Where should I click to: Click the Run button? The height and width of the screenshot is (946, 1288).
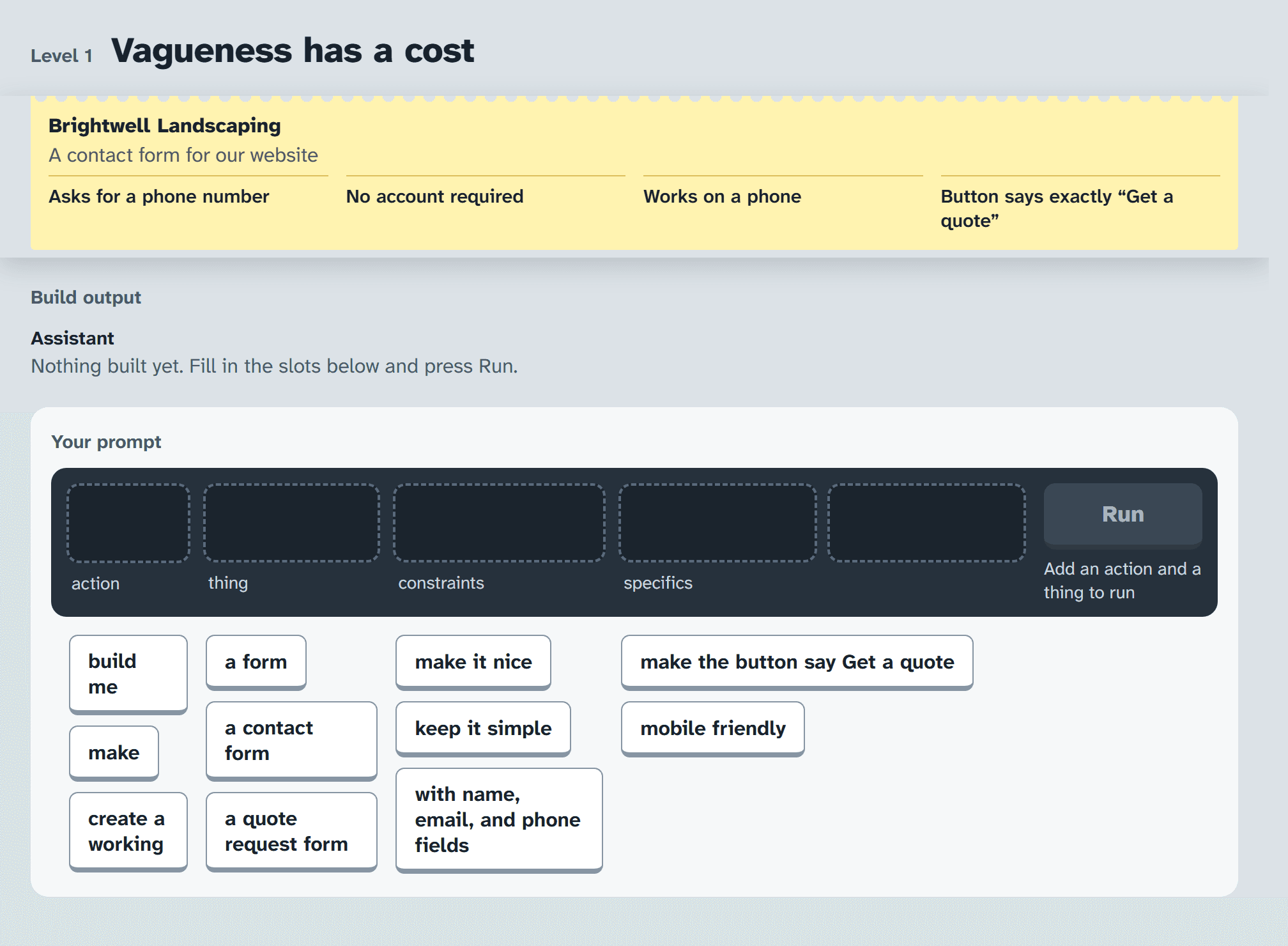tap(1123, 515)
